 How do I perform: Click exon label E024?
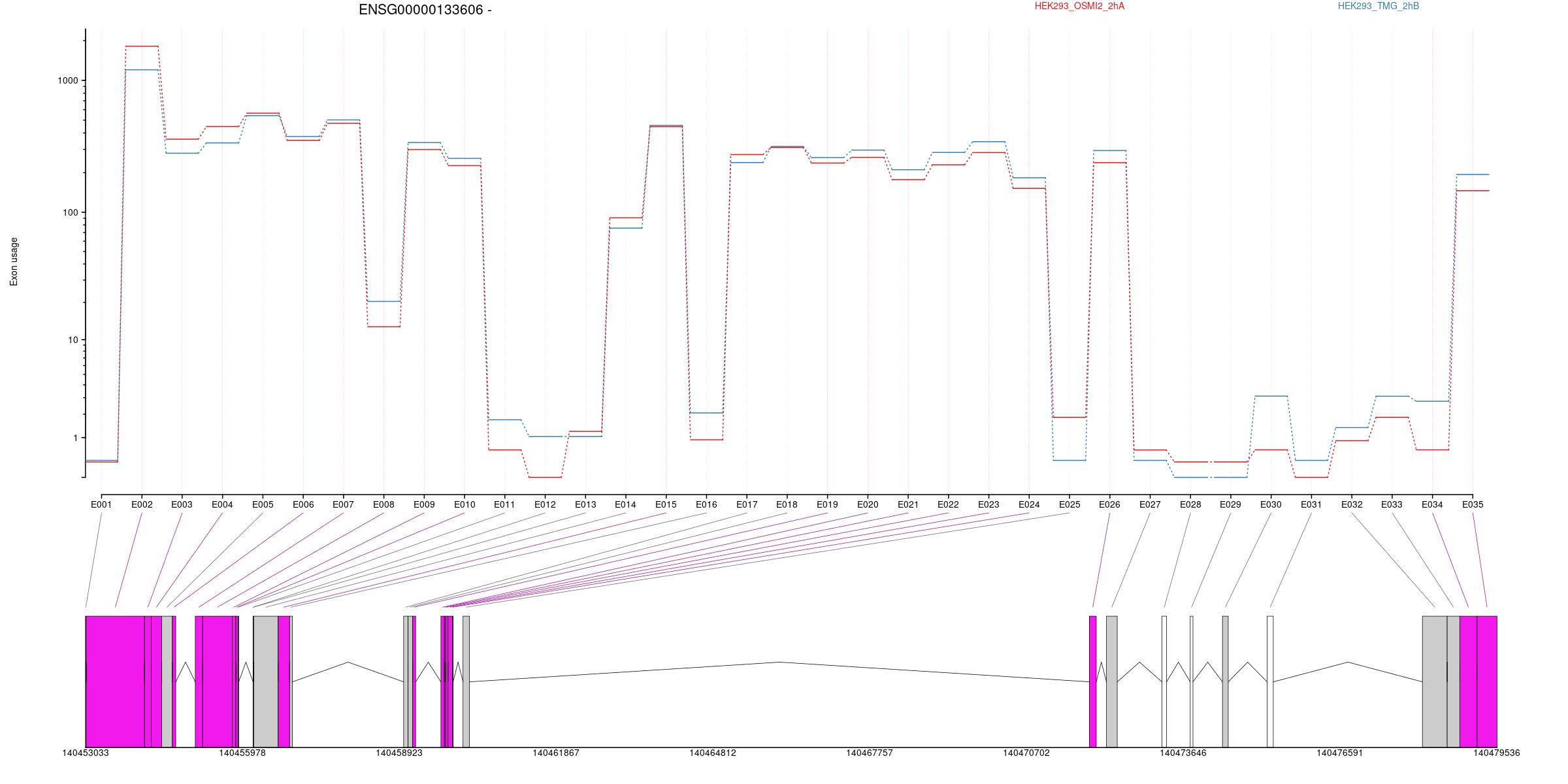(x=1029, y=504)
